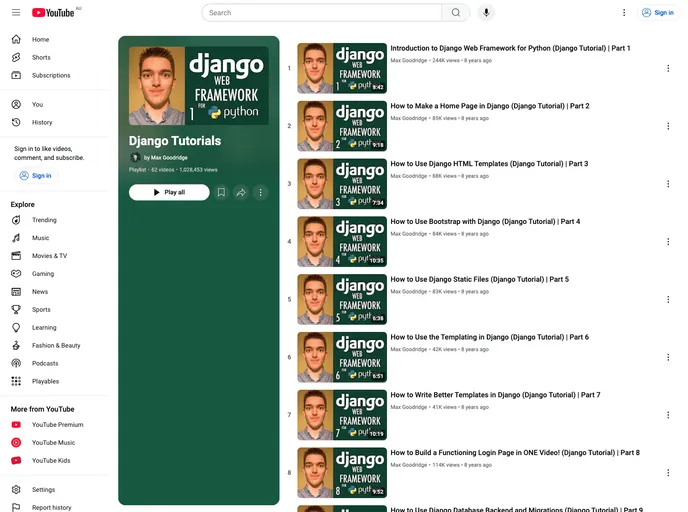
Task: Open the hamburger guide menu
Action: point(16,12)
